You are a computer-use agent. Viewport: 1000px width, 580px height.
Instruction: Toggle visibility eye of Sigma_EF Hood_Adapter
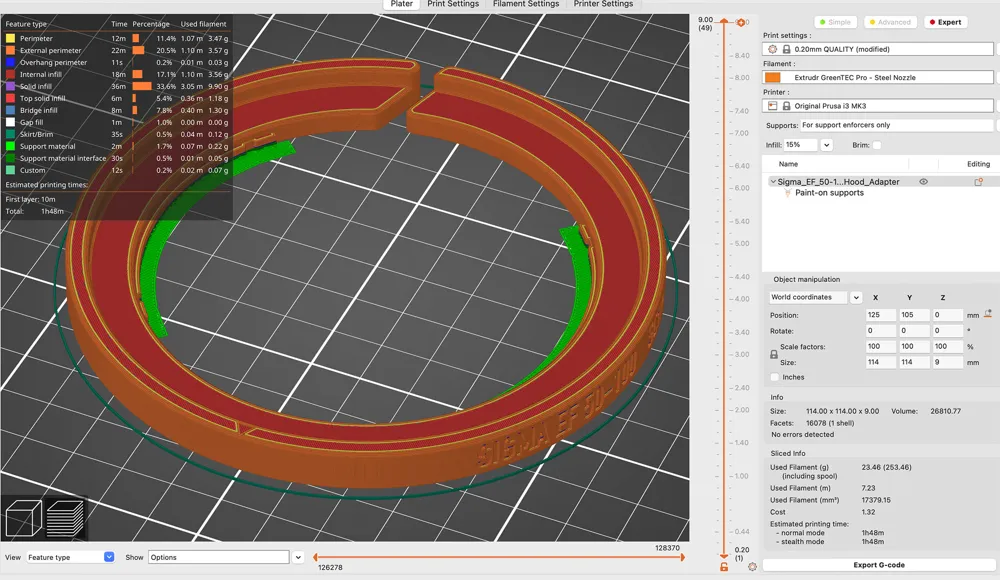click(x=923, y=182)
